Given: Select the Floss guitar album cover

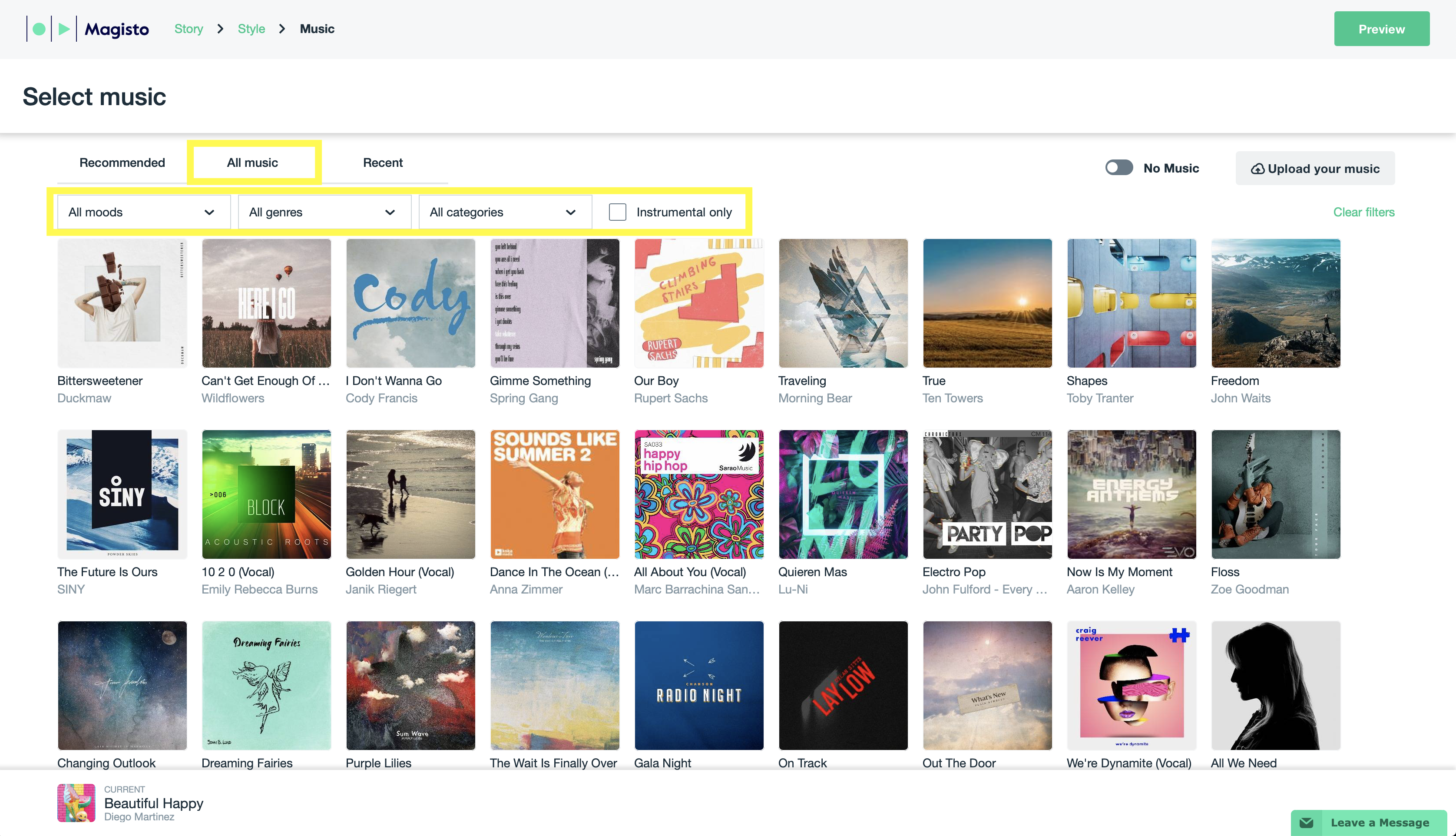Looking at the screenshot, I should [x=1276, y=494].
